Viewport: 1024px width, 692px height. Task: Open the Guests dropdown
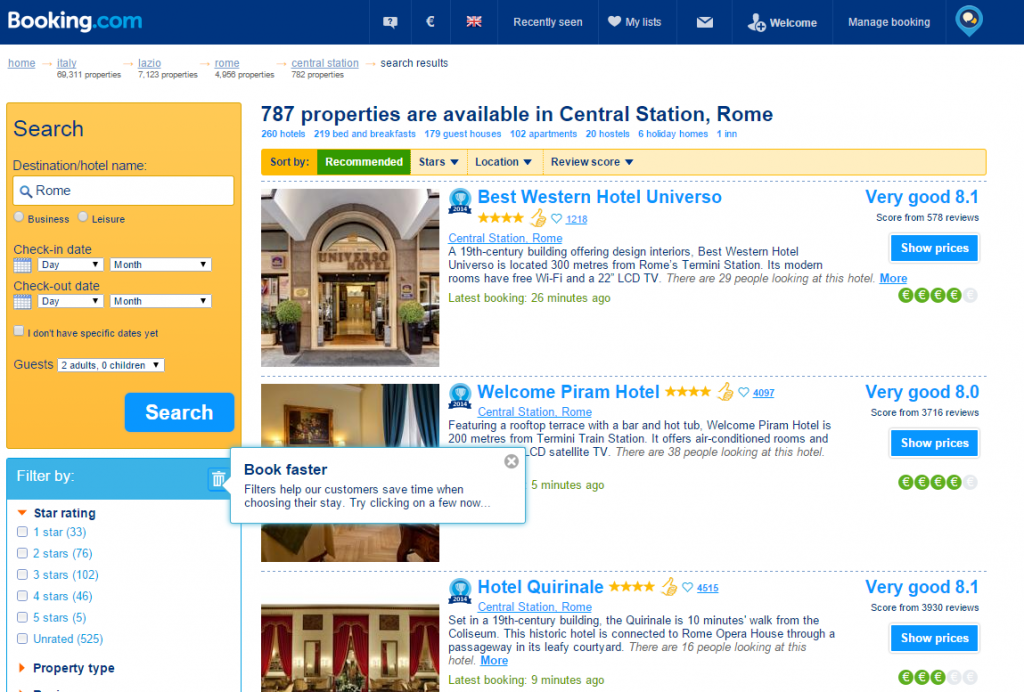pos(110,365)
